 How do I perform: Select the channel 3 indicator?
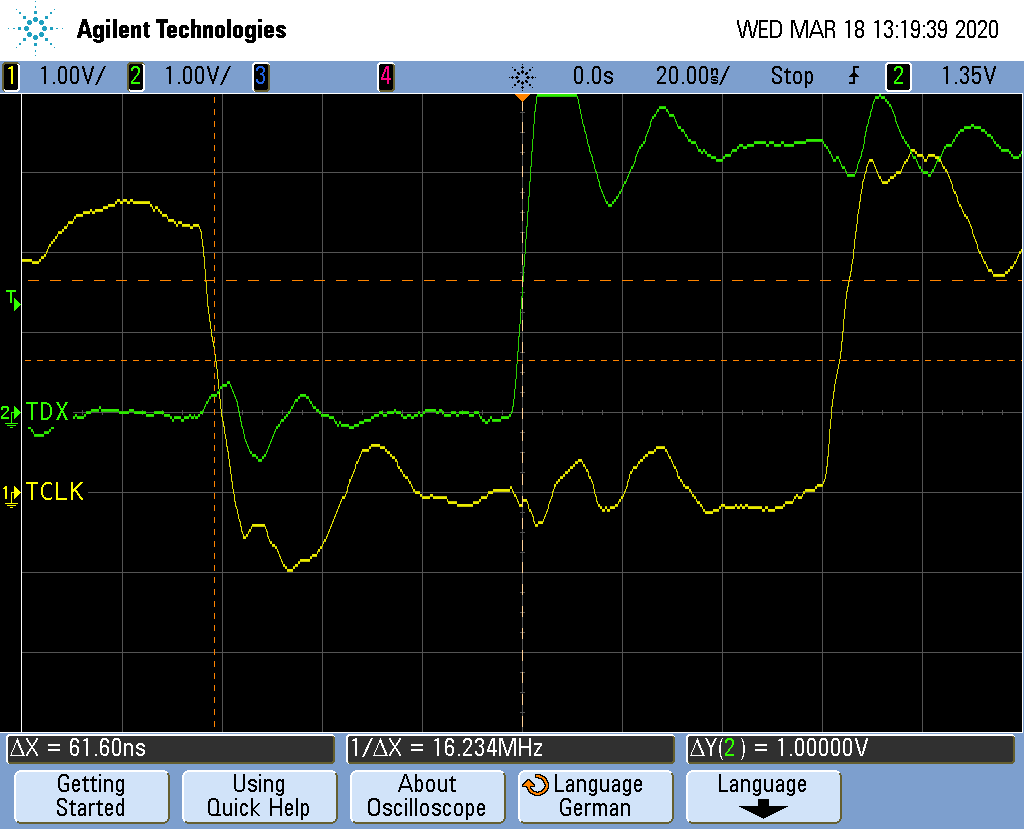(260, 76)
